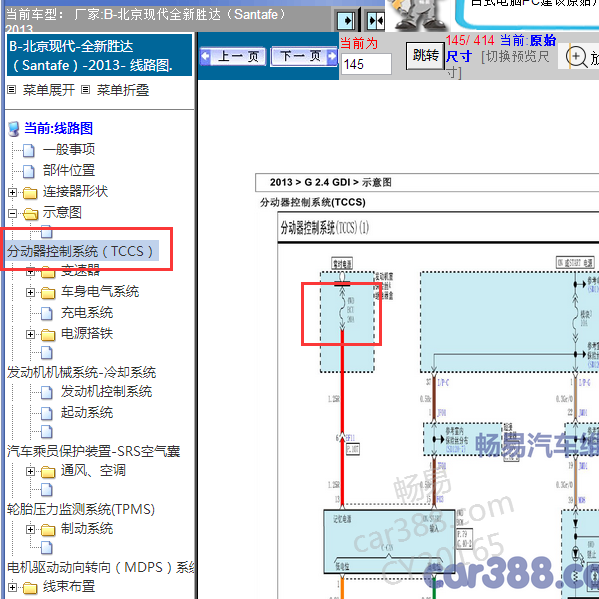The height and width of the screenshot is (599, 599).
Task: Click the 菜单展开 list icon
Action: [x=12, y=90]
